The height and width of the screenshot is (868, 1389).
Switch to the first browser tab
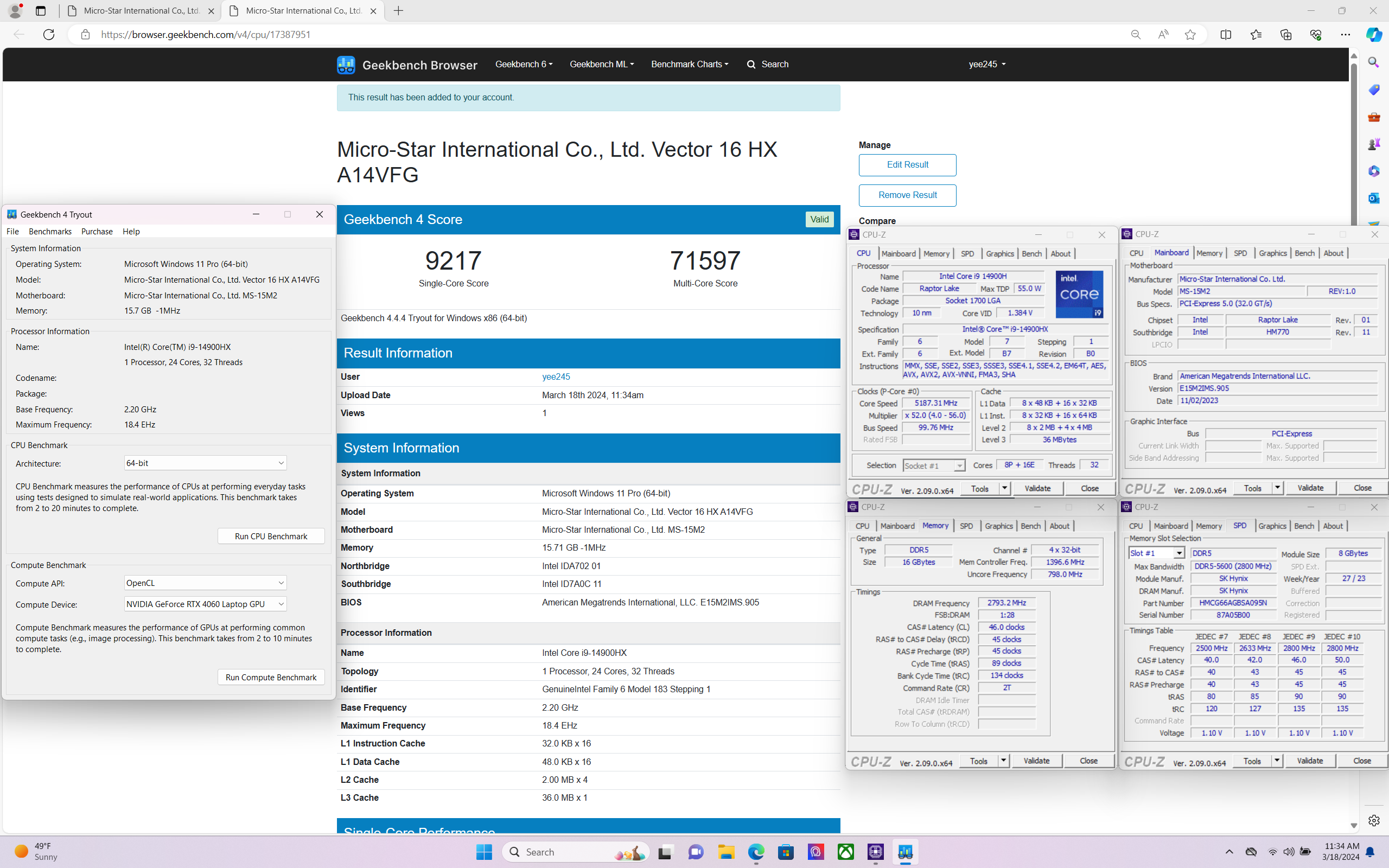(x=140, y=11)
